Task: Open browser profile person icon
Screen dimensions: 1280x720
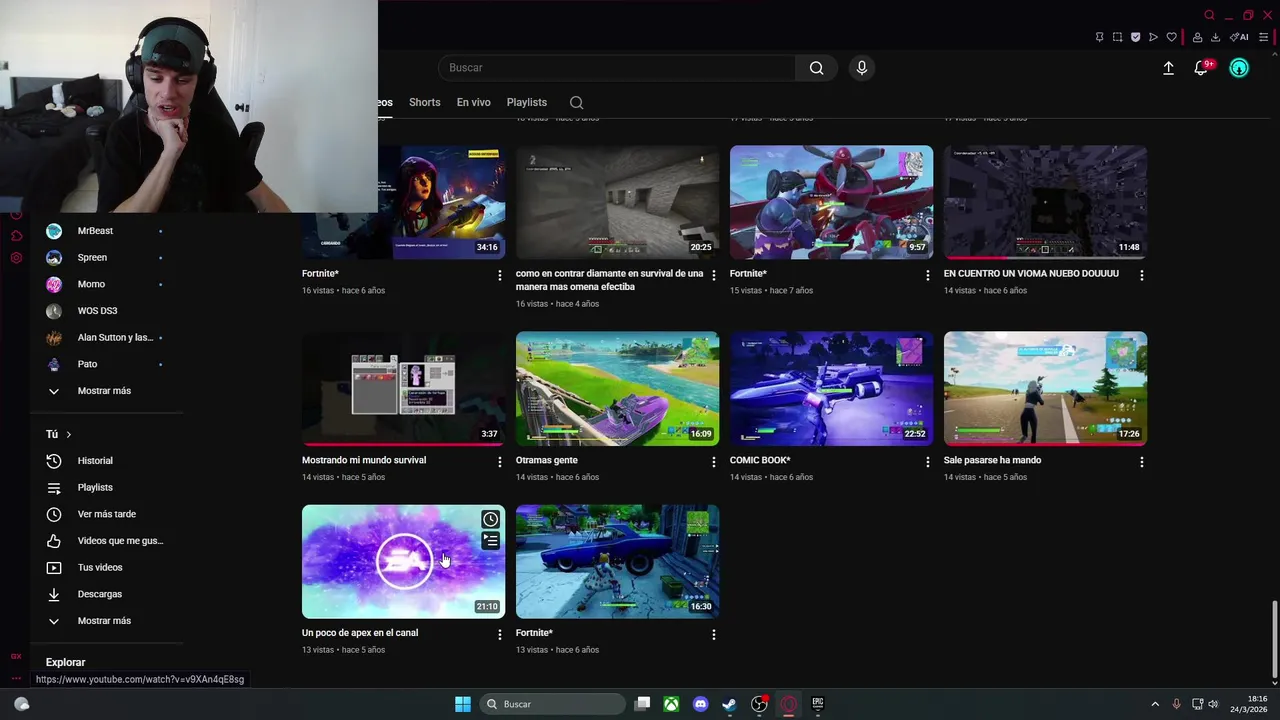Action: 1197,37
